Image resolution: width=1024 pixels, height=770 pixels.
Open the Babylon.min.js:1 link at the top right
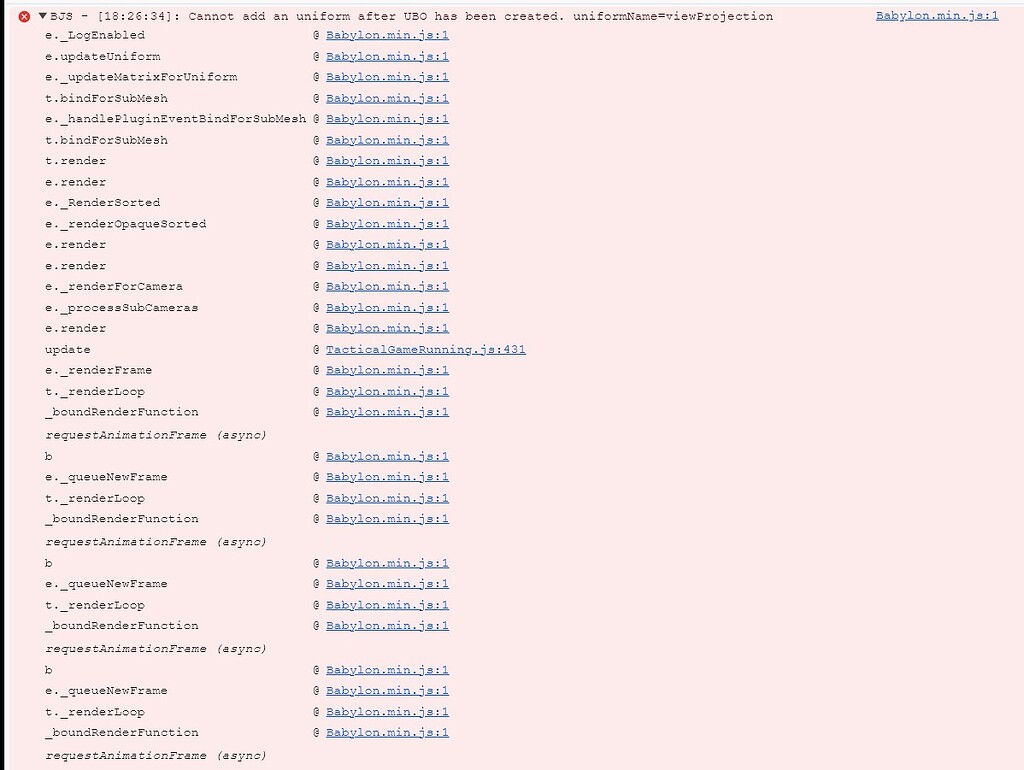(x=936, y=15)
